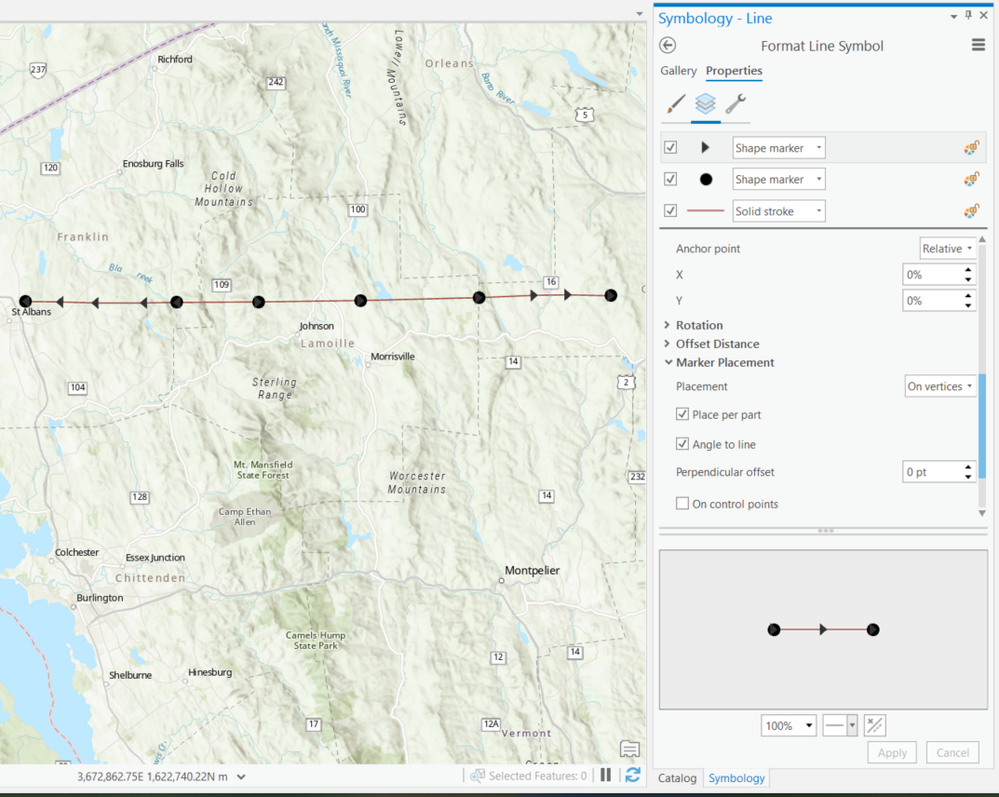
Task: Open the first Shape marker type dropdown
Action: 779,148
